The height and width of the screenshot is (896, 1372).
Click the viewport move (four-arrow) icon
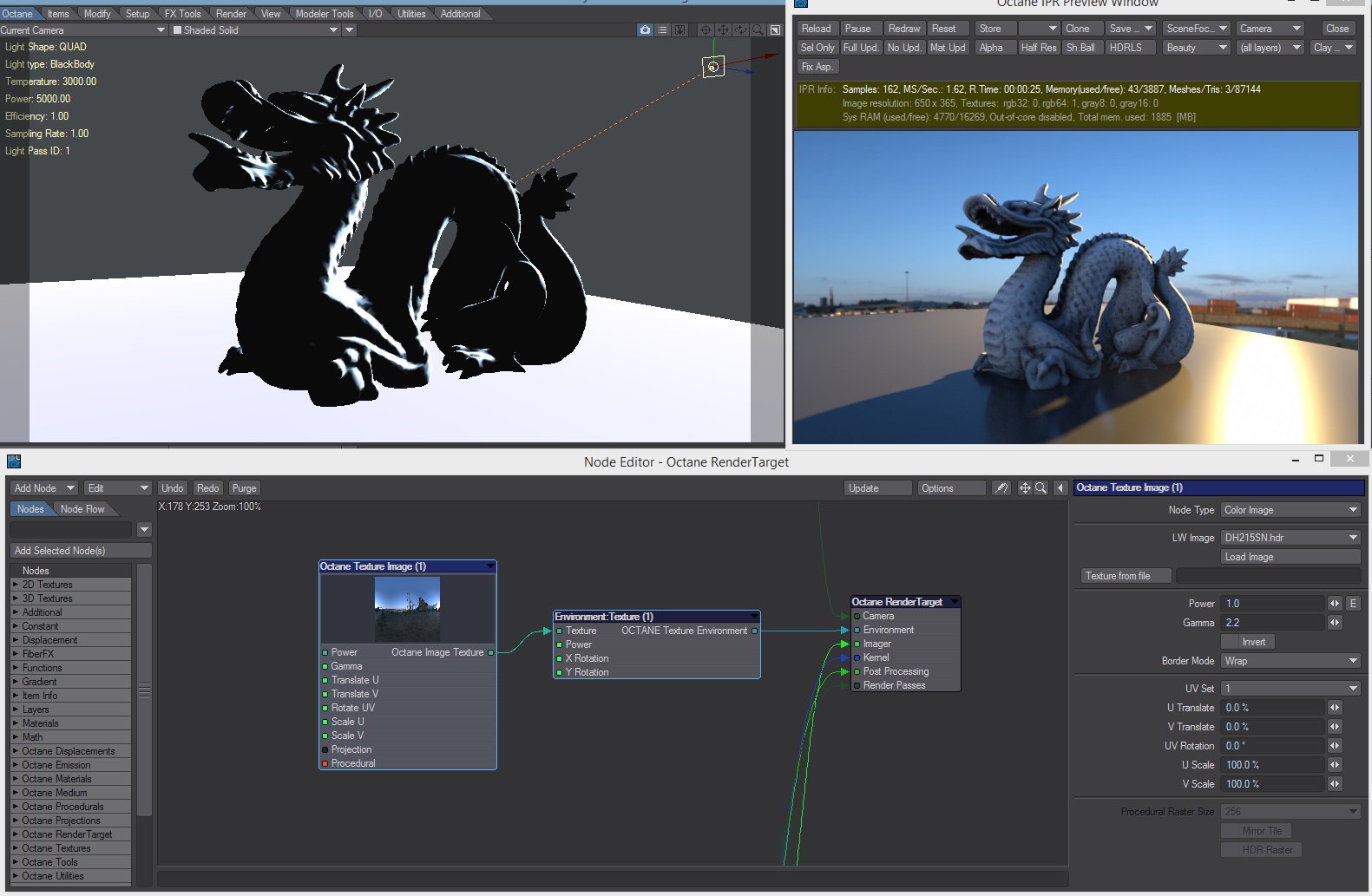723,29
